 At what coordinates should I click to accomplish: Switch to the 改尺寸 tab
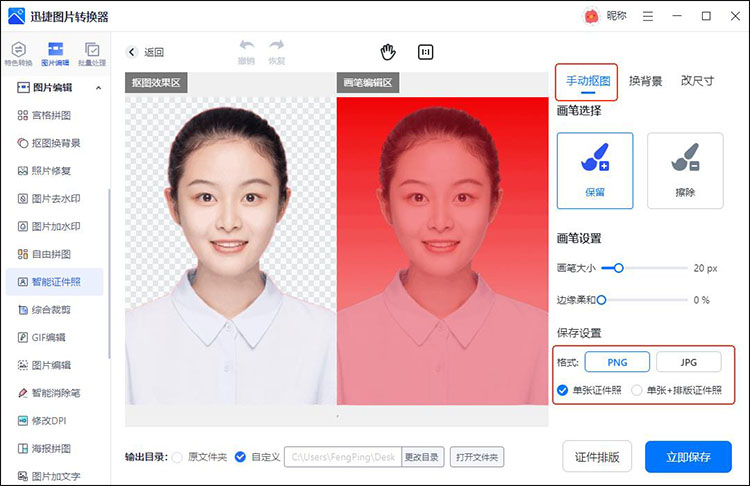(697, 81)
